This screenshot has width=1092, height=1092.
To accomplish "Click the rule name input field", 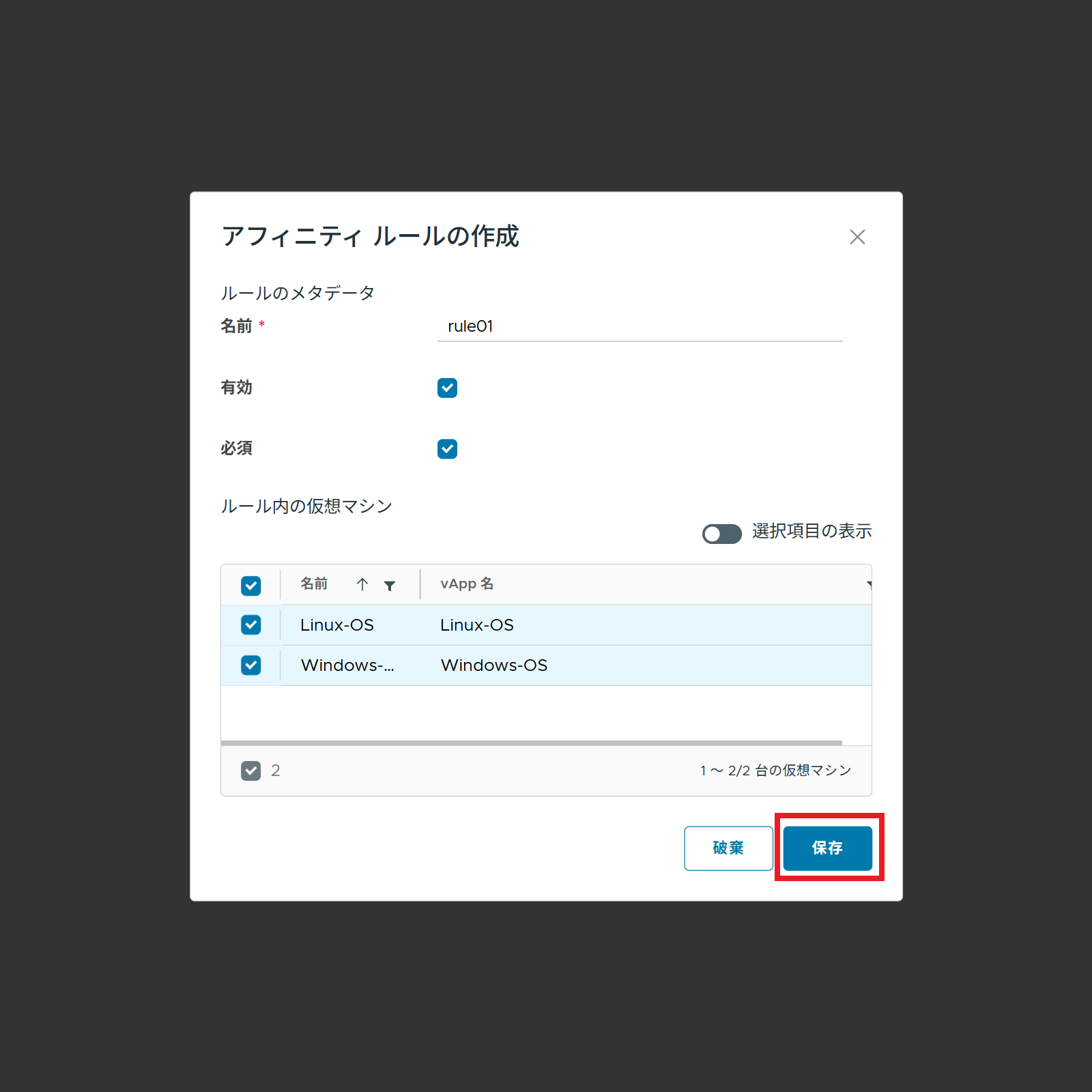I will pos(640,327).
